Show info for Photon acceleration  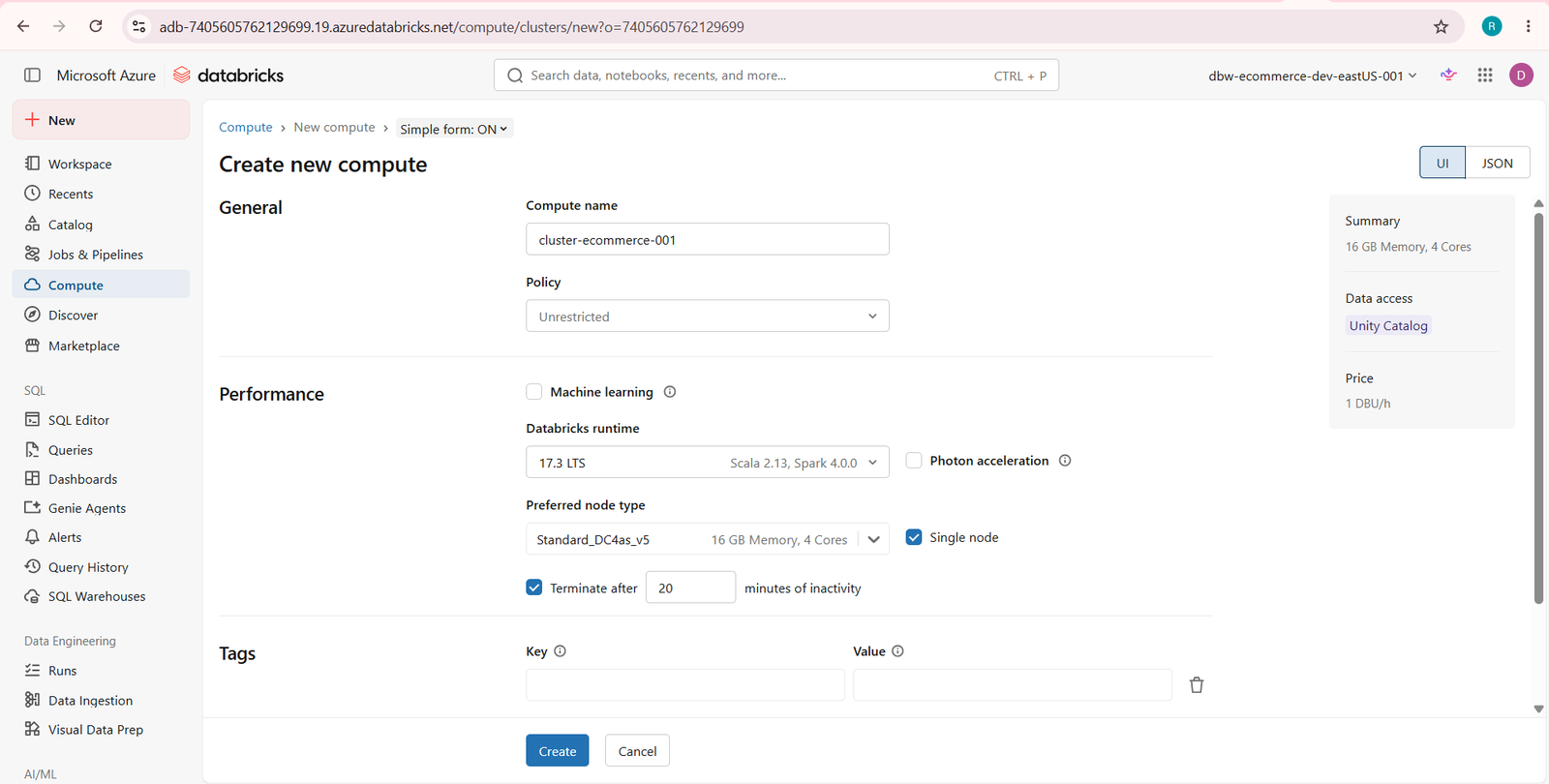click(1065, 461)
